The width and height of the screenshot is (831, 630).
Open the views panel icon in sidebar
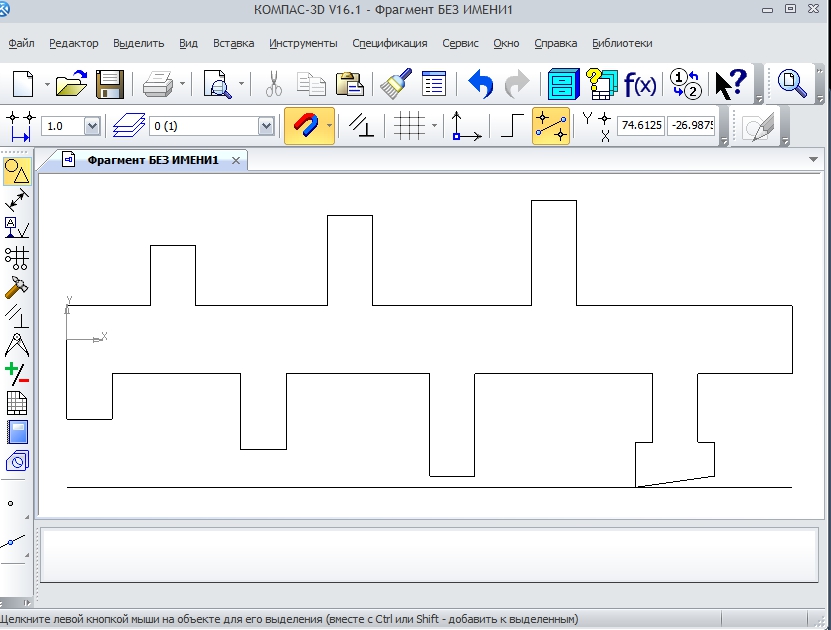pyautogui.click(x=17, y=462)
